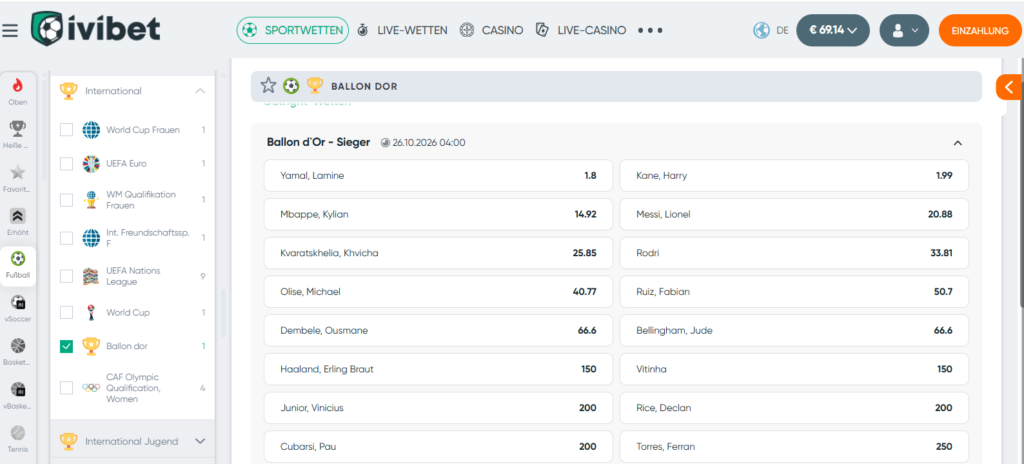
Task: Click the soccer ball icon in Ballon Dor header
Action: (291, 86)
